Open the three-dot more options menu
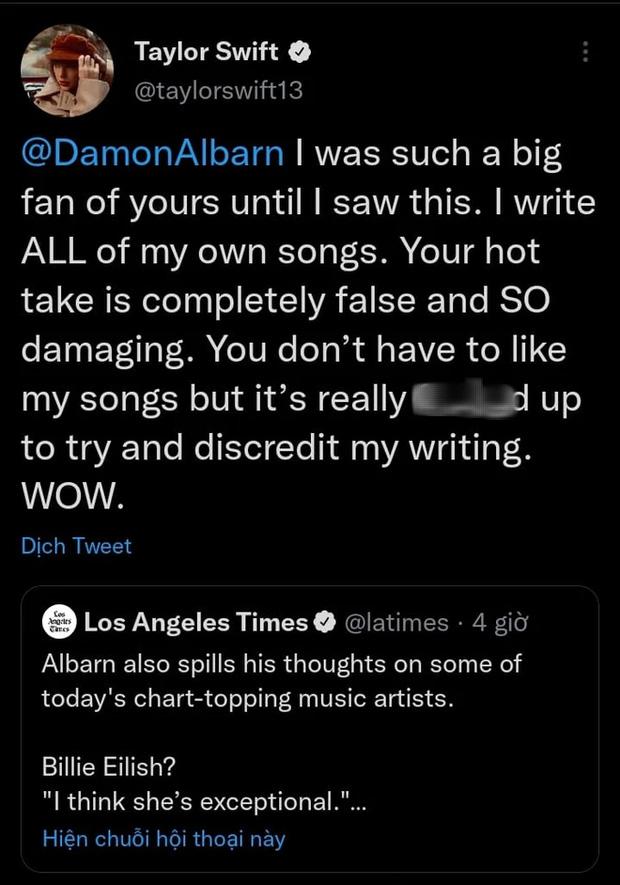The width and height of the screenshot is (620, 885). tap(585, 52)
